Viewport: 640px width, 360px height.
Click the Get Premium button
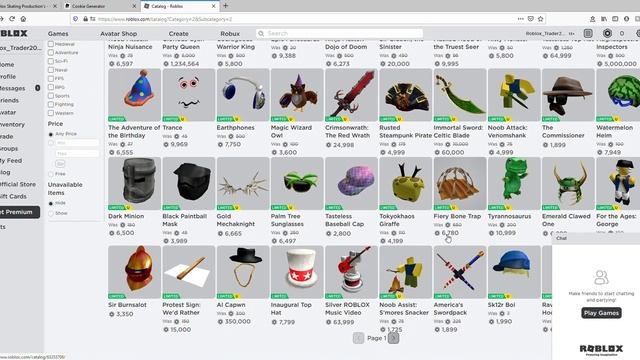19,212
